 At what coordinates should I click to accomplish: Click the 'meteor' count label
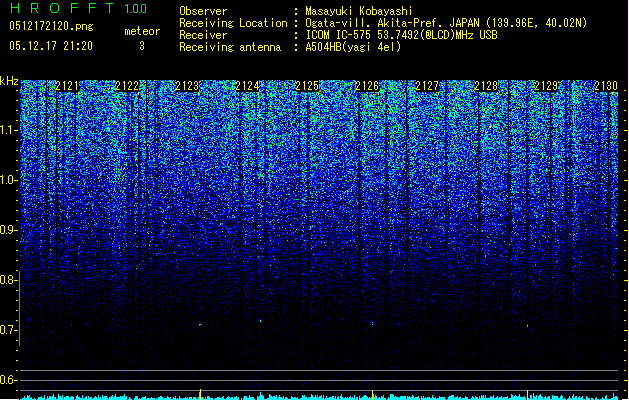pyautogui.click(x=142, y=31)
